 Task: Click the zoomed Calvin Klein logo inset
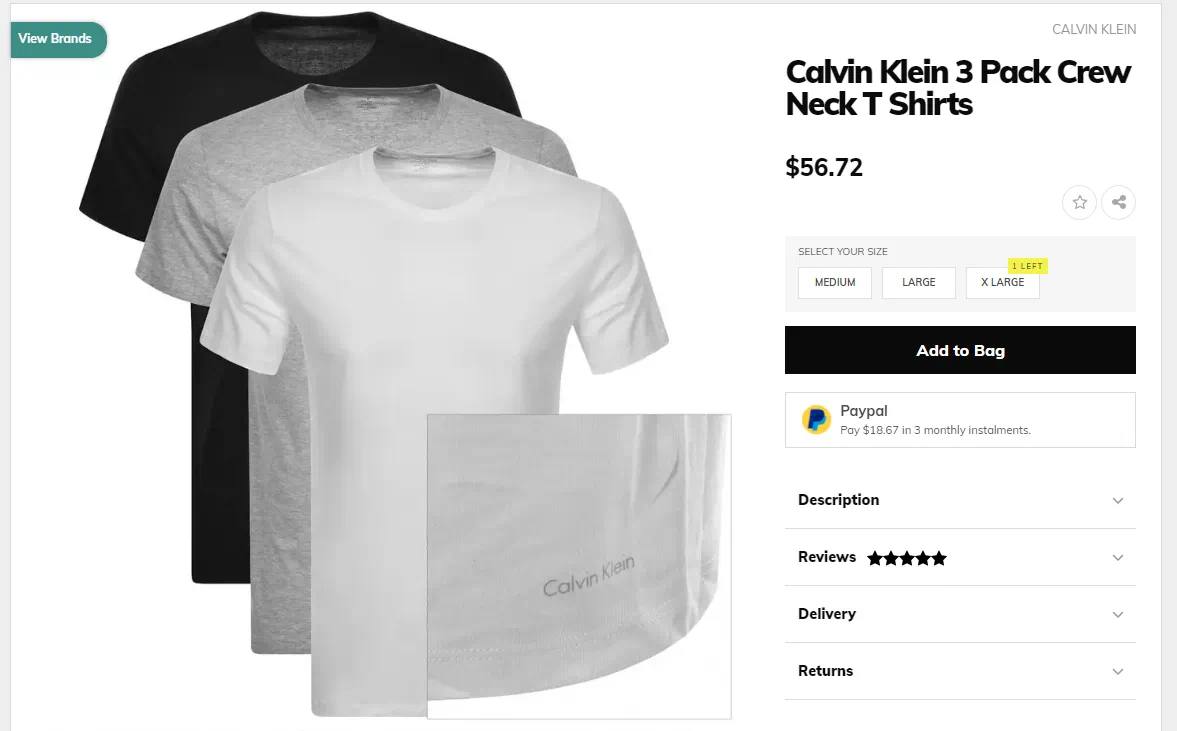579,567
